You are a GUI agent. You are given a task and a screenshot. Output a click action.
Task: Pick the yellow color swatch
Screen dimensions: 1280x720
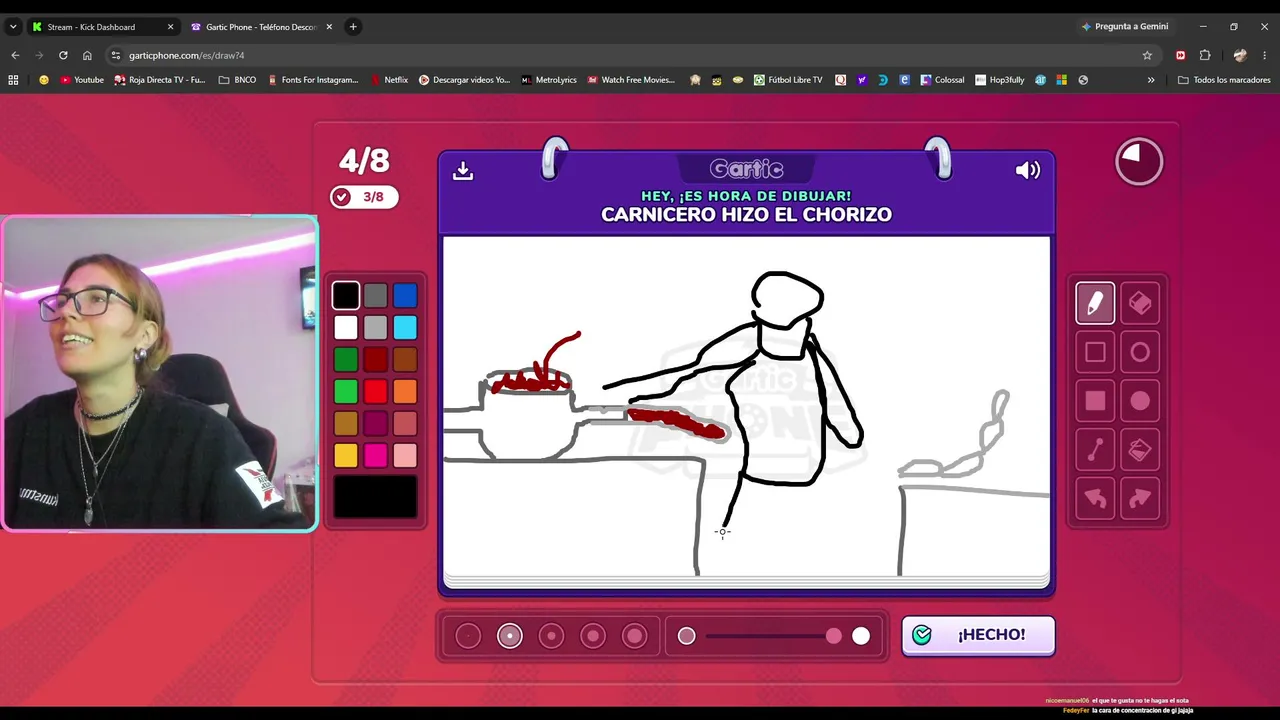pos(346,455)
